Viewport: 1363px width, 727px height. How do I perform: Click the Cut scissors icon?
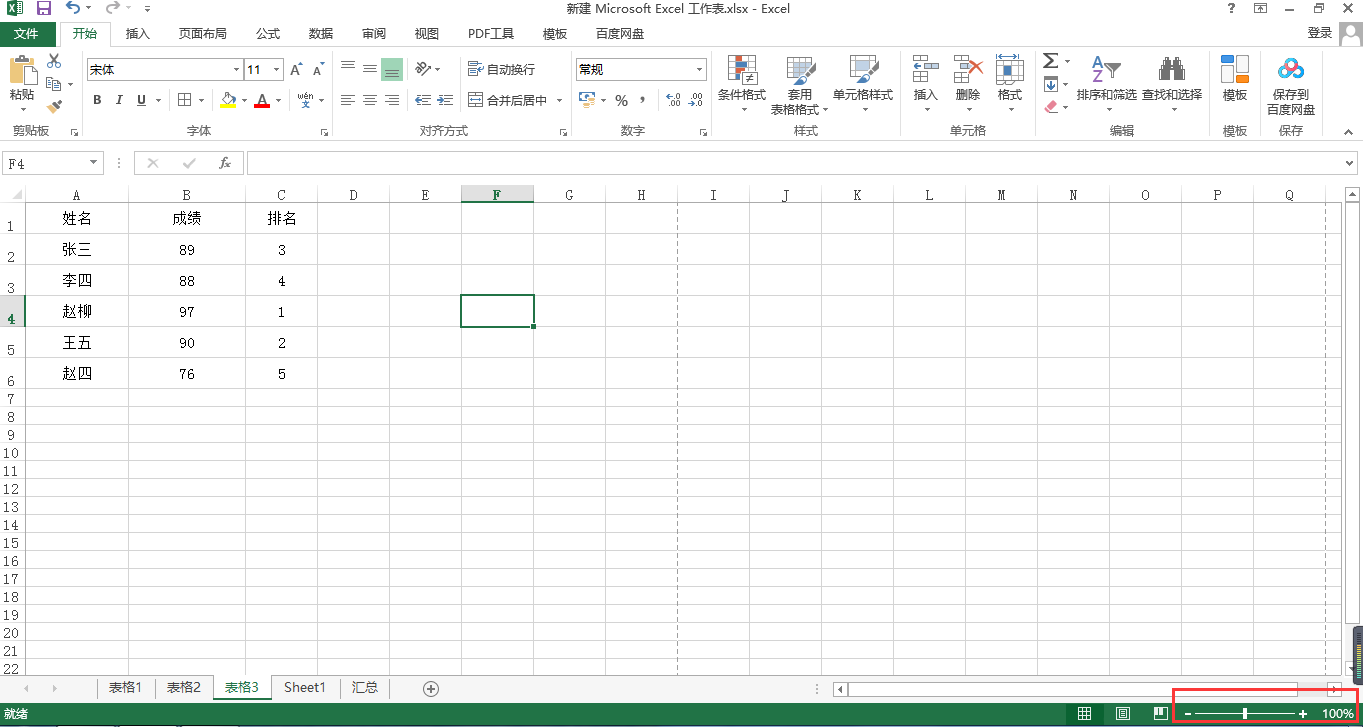(54, 62)
